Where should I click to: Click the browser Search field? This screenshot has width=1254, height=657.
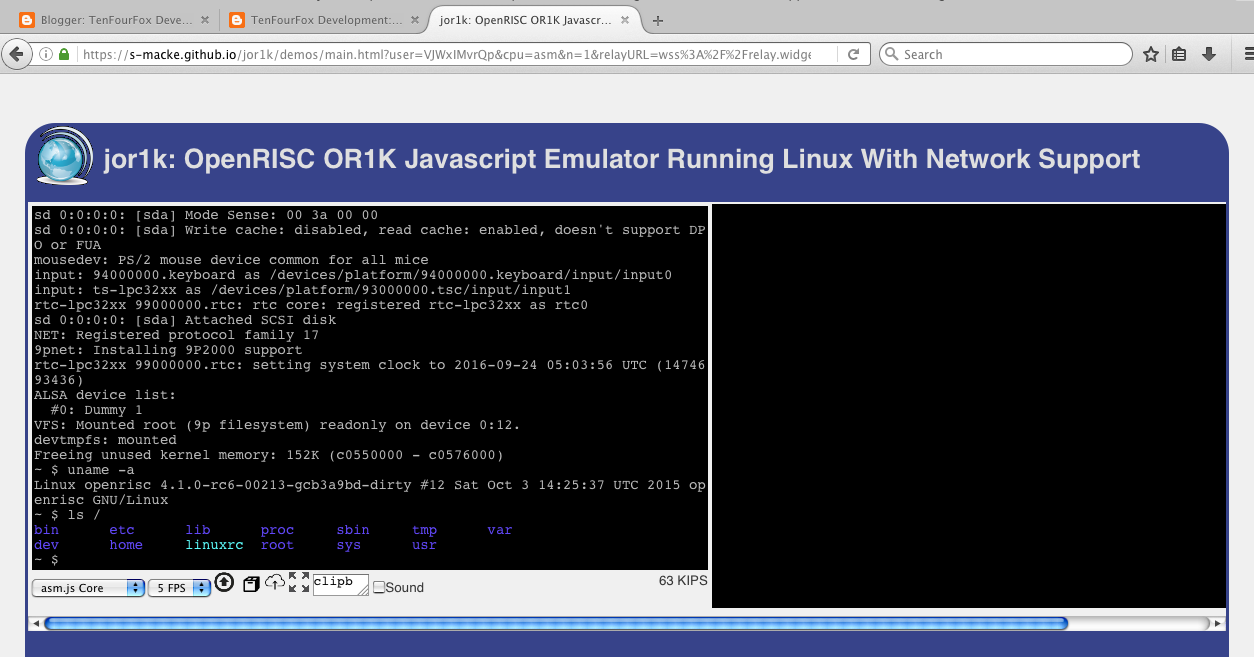tap(1005, 55)
